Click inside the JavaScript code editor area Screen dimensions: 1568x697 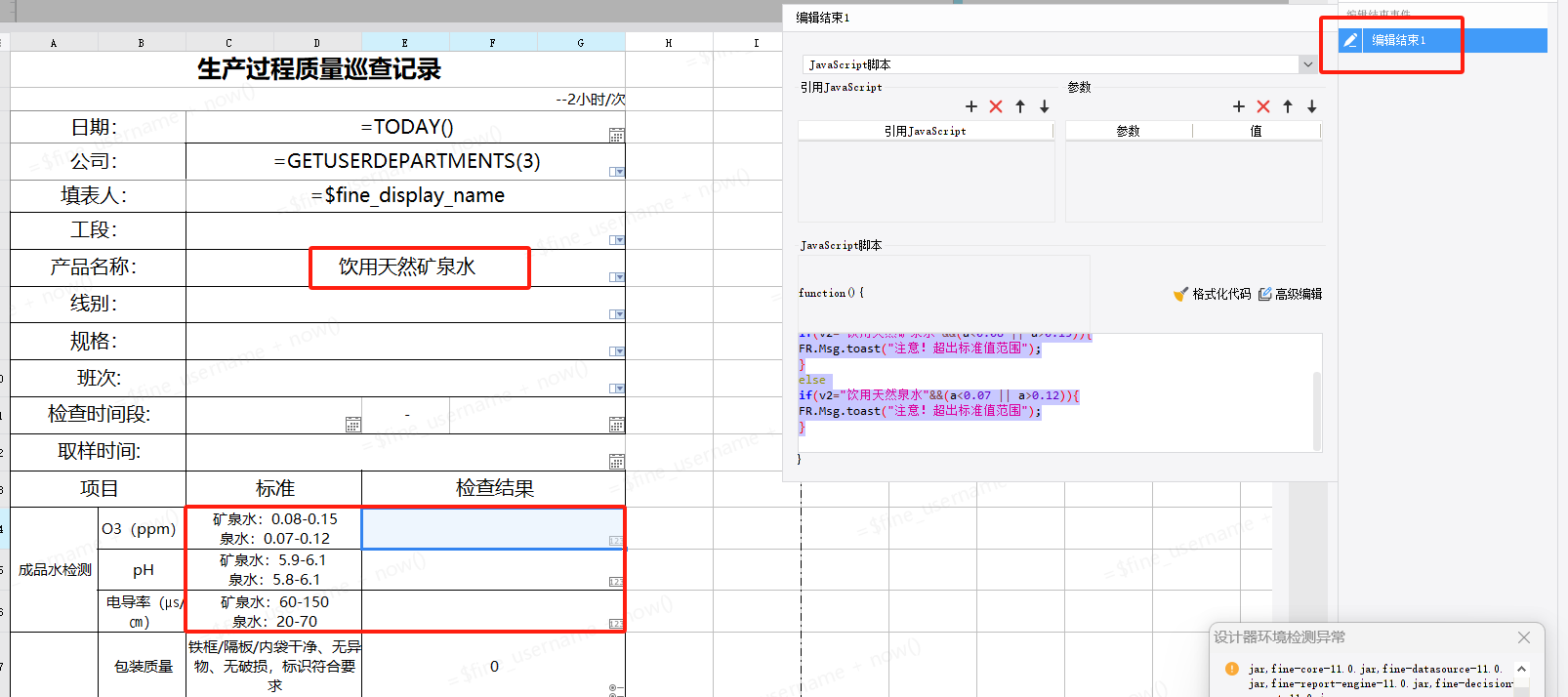1054,392
